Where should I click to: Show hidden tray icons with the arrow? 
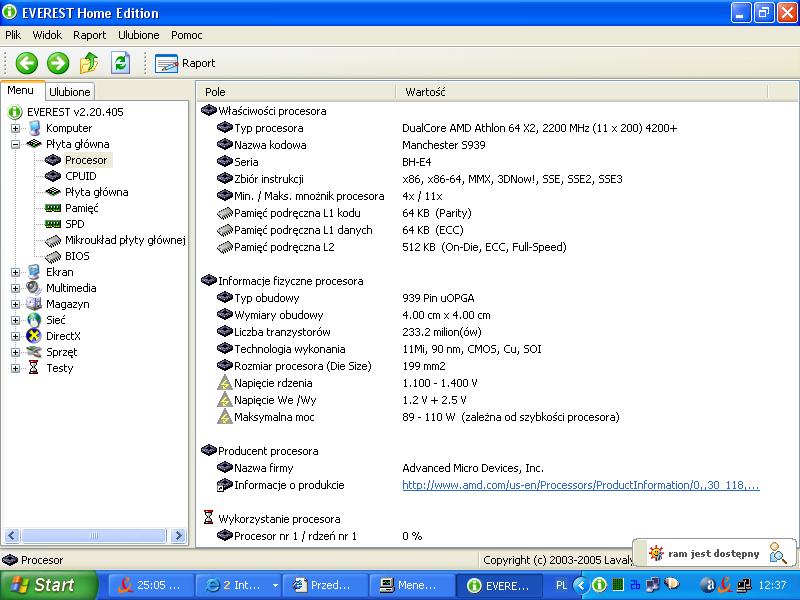click(581, 585)
